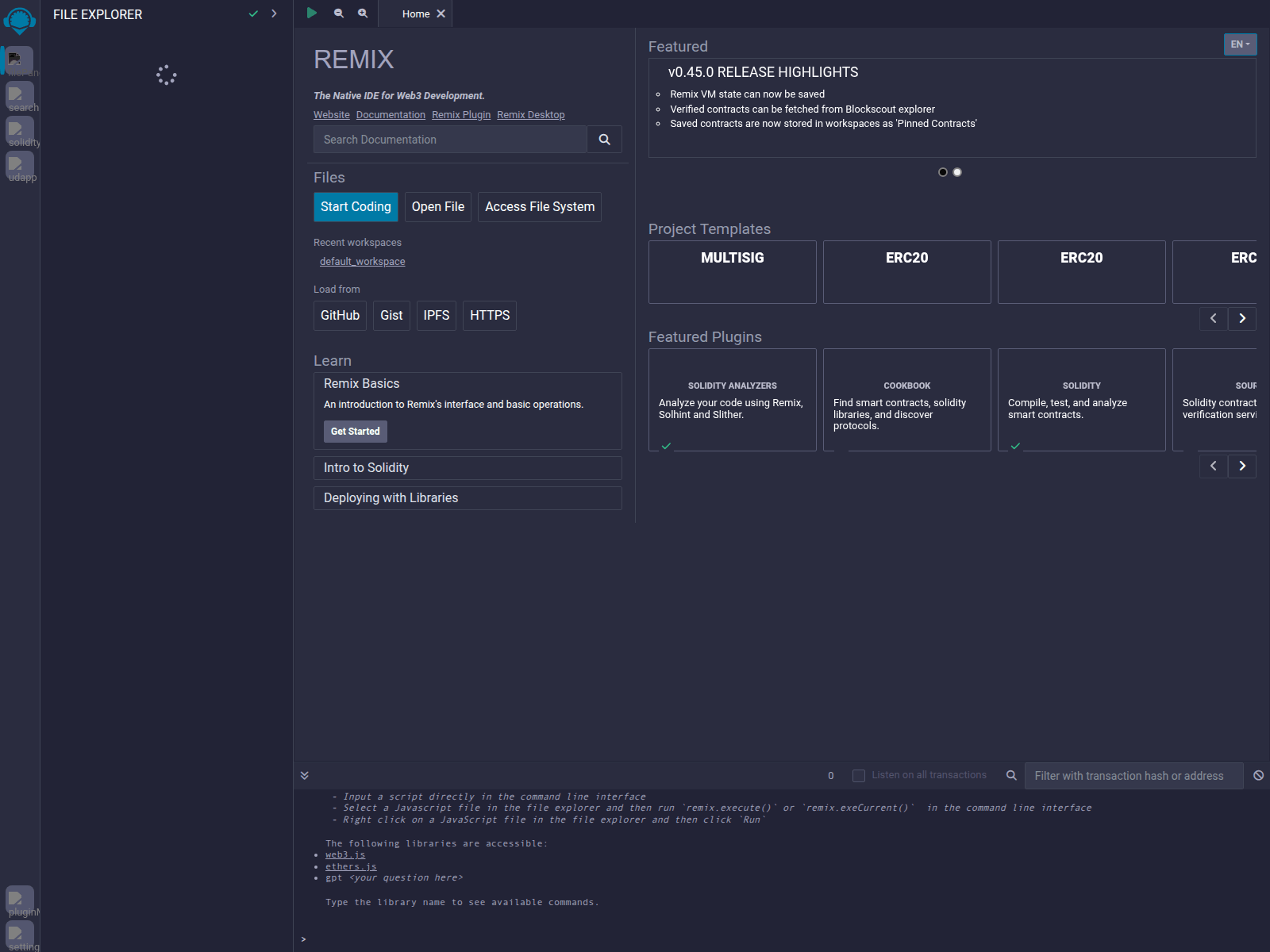Load from GitHub
Image resolution: width=1270 pixels, height=952 pixels.
click(340, 316)
